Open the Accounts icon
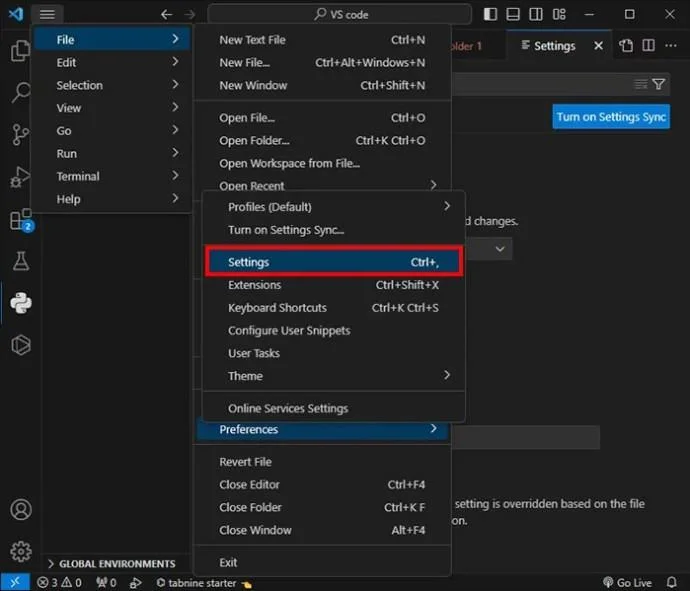 21,510
